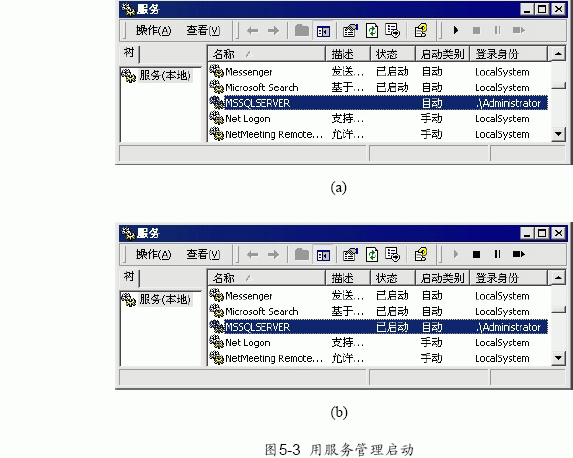Sort by 启动类别 column in window (b)
573x458 pixels.
(x=442, y=278)
